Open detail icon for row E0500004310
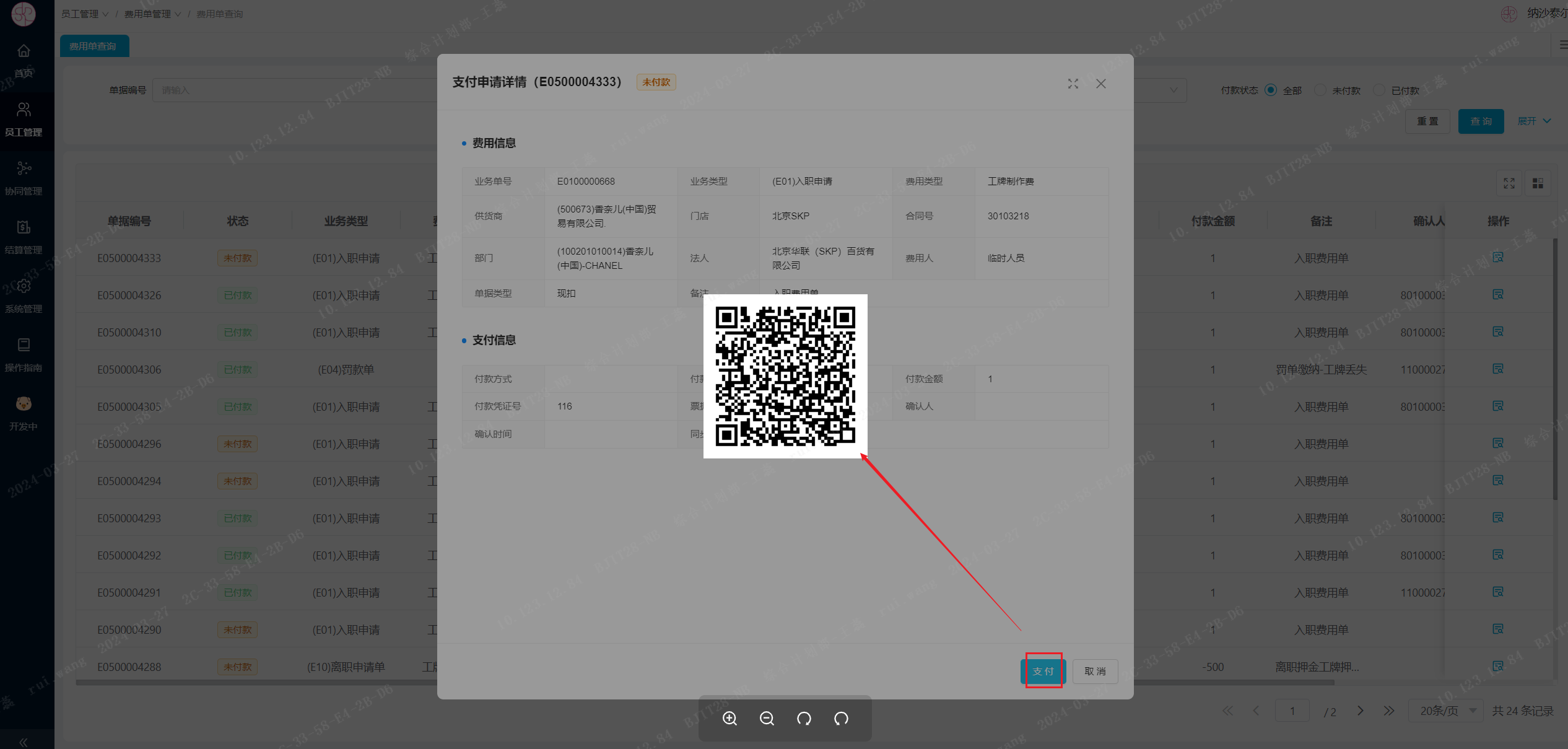This screenshot has height=749, width=1568. tap(1498, 331)
